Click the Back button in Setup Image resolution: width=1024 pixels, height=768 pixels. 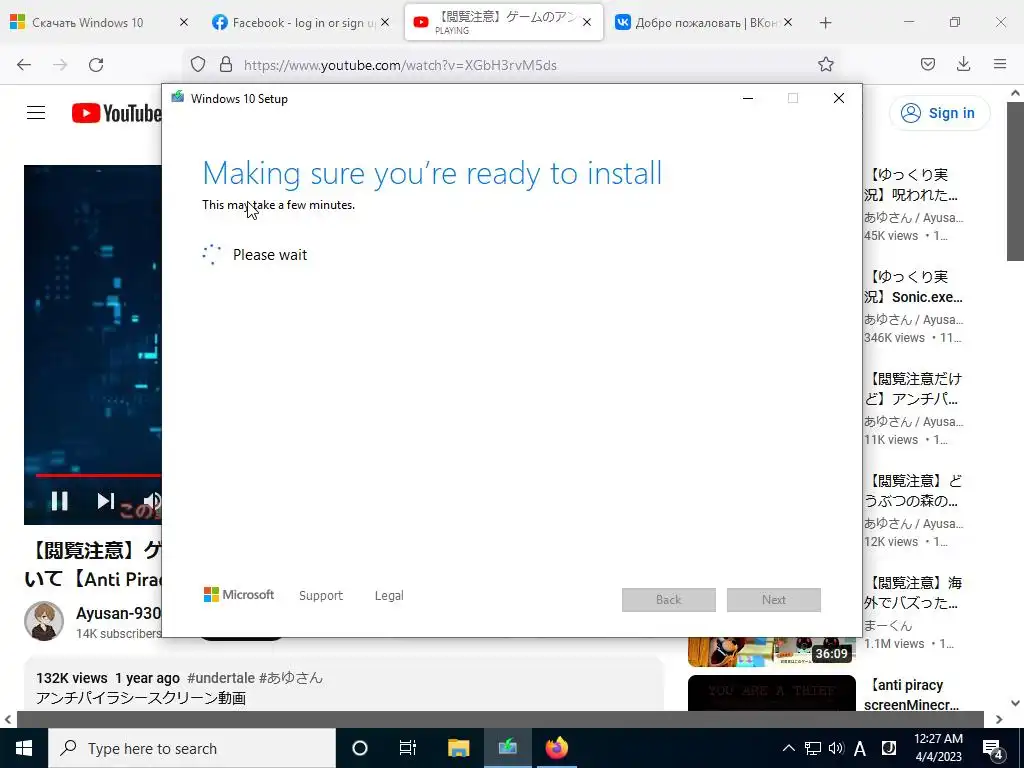(669, 600)
